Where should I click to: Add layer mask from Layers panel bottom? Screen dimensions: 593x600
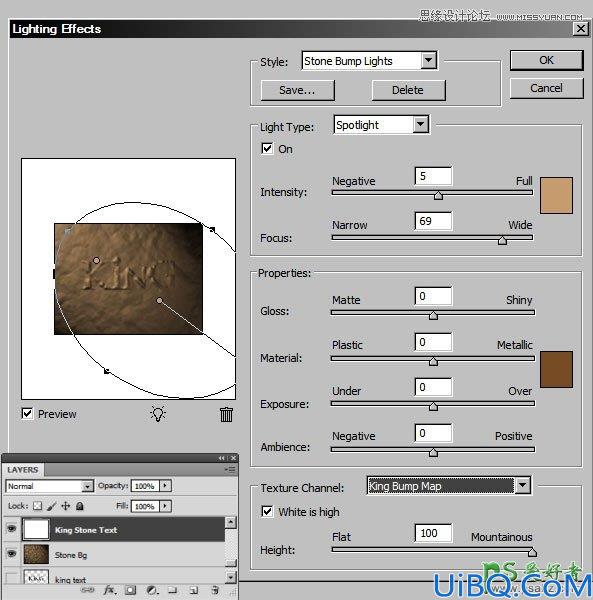pos(130,590)
